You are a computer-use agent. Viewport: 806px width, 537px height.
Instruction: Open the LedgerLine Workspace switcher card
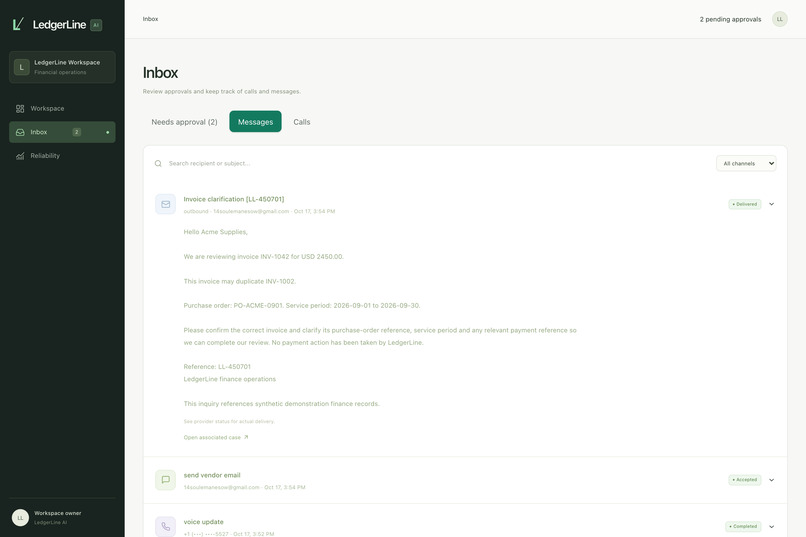point(62,67)
